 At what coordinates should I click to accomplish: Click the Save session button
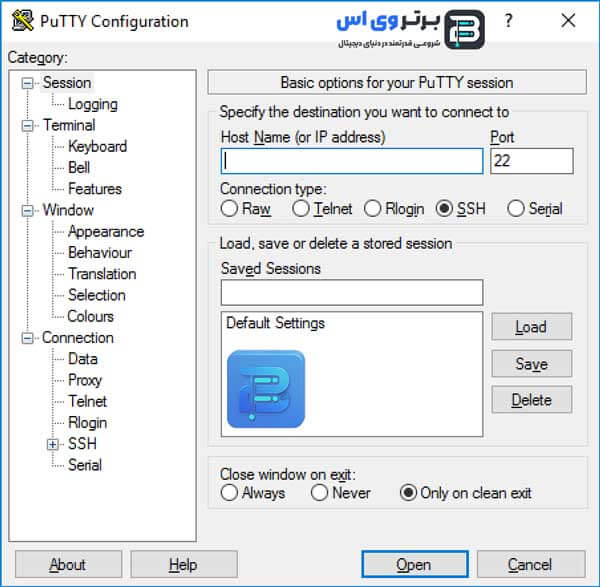[x=532, y=364]
